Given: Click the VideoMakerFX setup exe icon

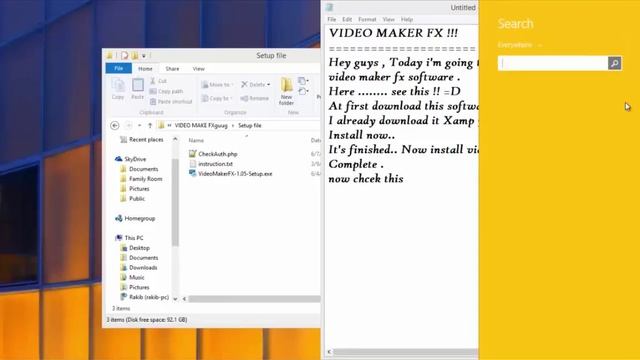Looking at the screenshot, I should (193, 173).
